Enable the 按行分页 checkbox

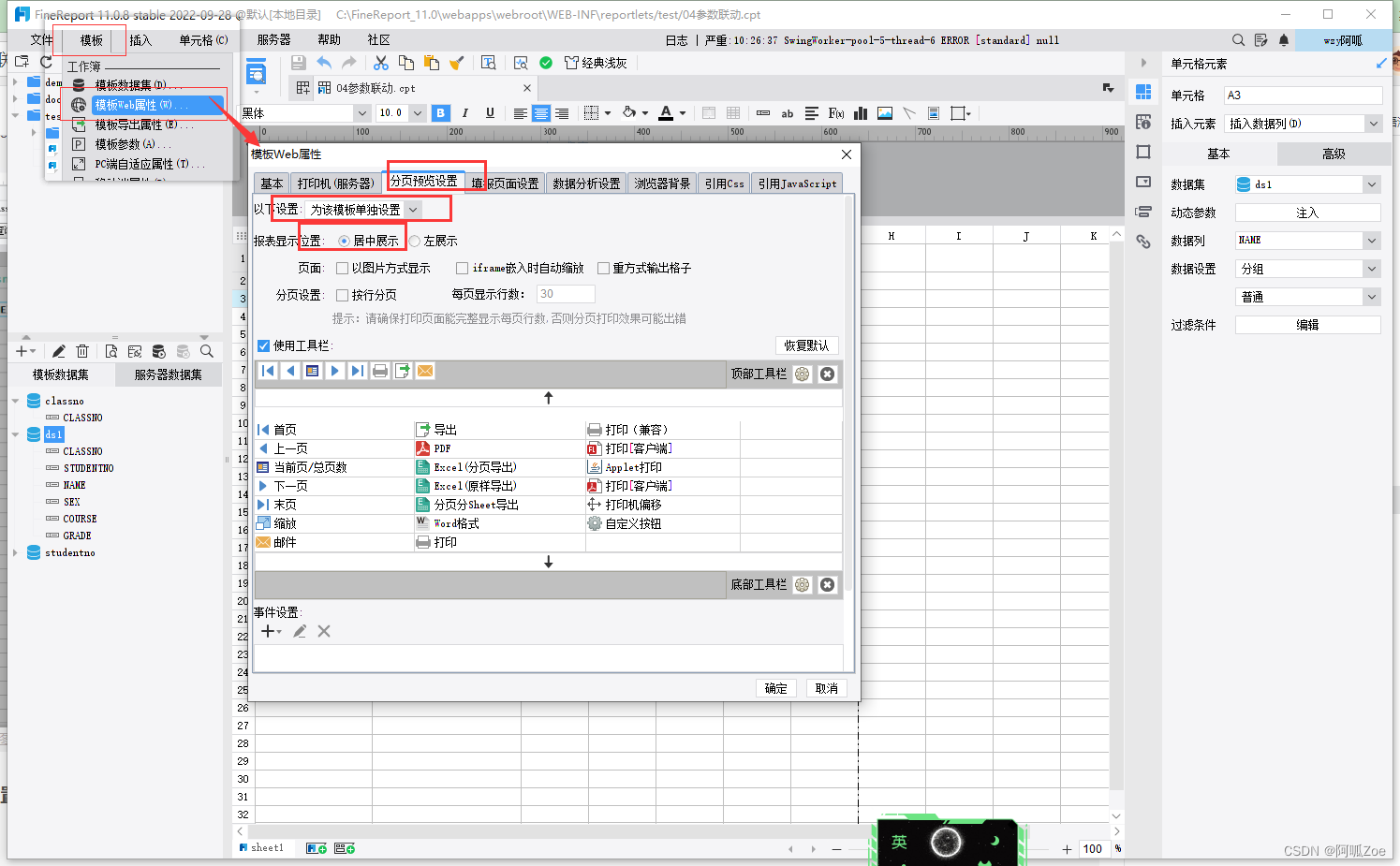click(x=343, y=293)
